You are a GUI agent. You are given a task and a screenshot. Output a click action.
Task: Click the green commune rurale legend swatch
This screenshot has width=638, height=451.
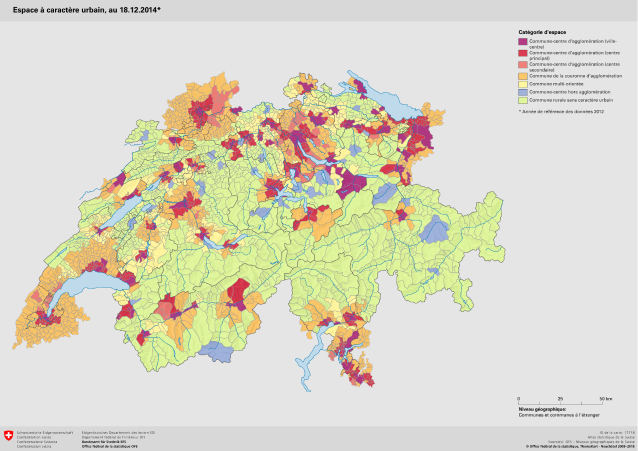tap(523, 101)
